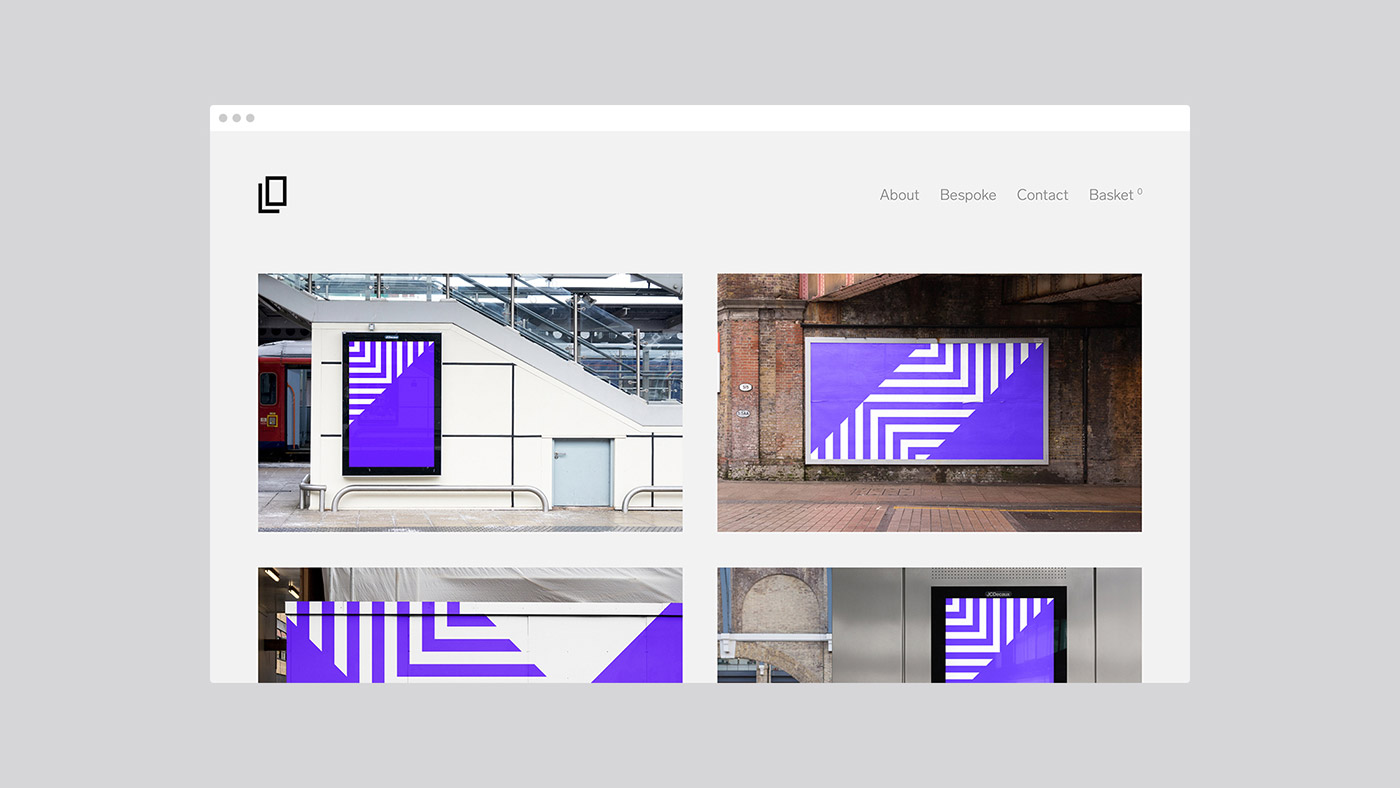View the Basket

point(1110,195)
